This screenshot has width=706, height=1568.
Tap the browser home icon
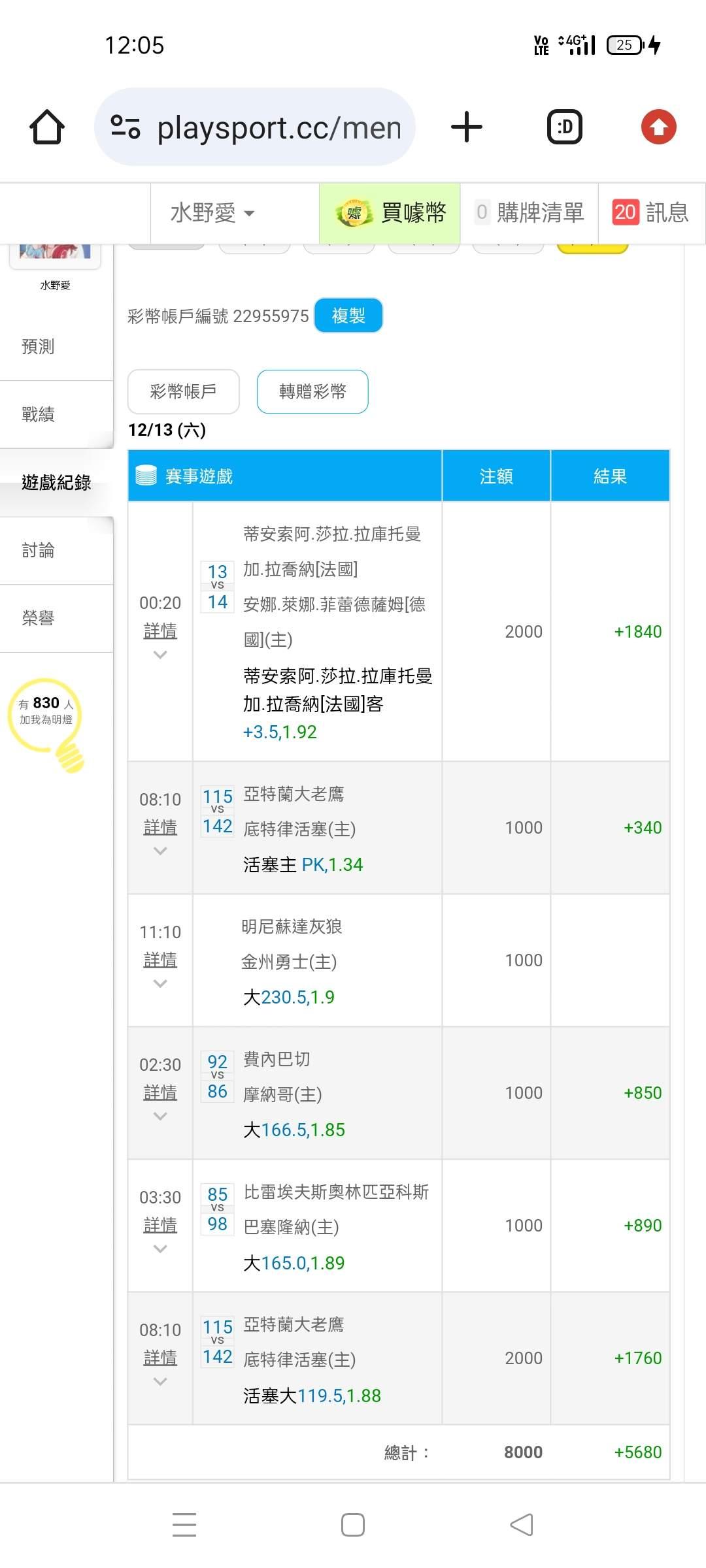[x=47, y=127]
